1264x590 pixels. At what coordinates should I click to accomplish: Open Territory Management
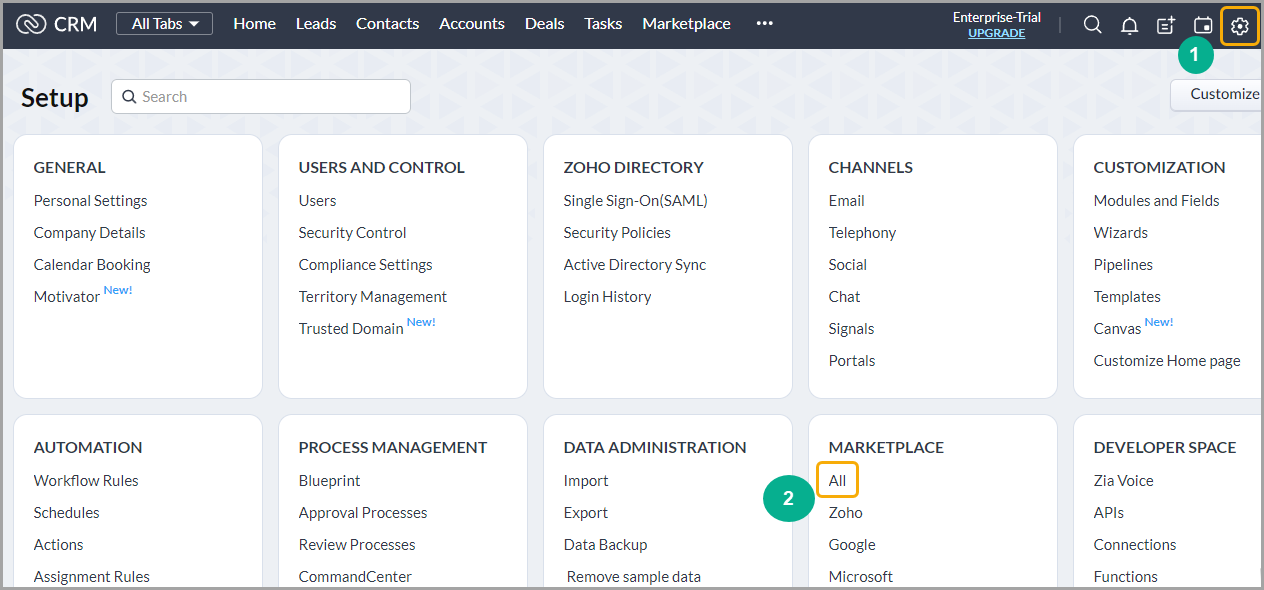(372, 297)
